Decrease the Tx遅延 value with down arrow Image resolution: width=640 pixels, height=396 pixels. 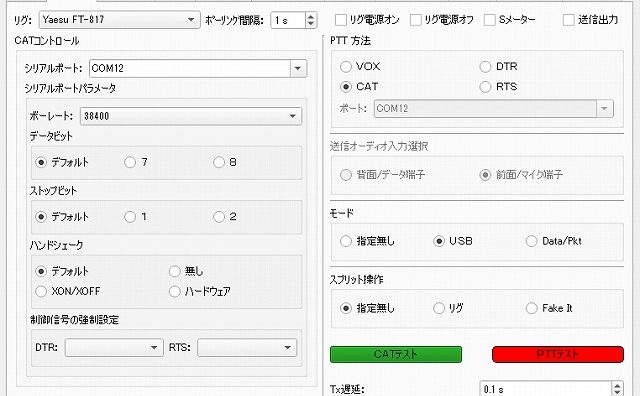coord(618,392)
